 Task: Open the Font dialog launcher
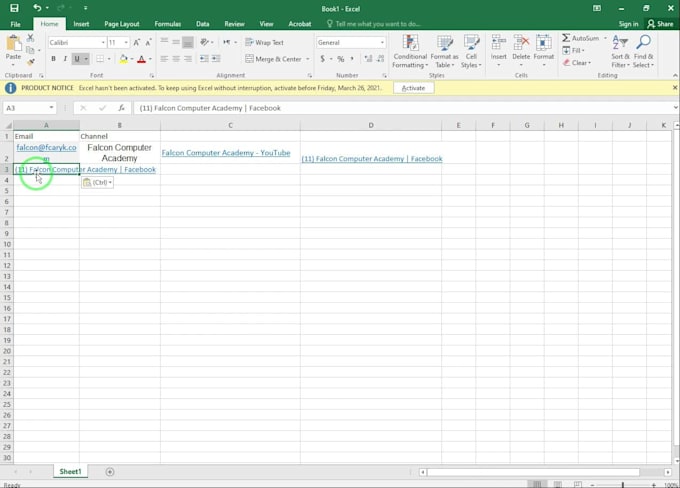click(x=152, y=75)
